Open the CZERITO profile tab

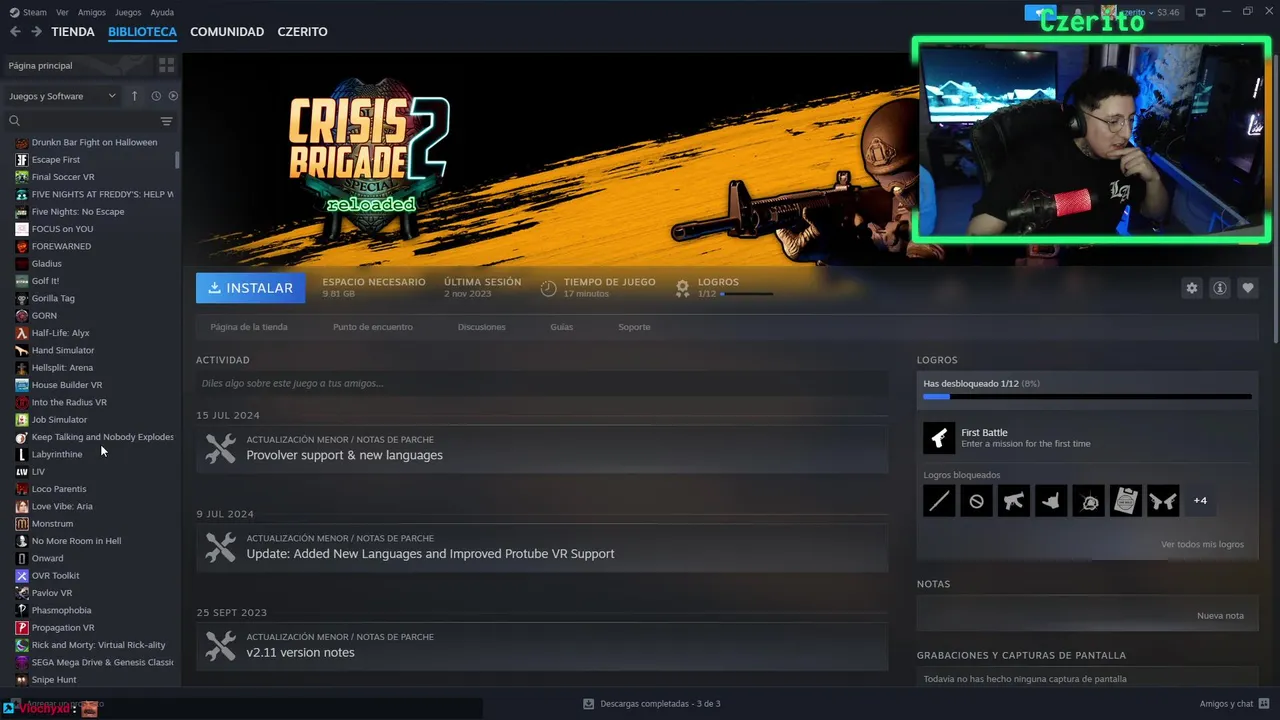pos(302,32)
